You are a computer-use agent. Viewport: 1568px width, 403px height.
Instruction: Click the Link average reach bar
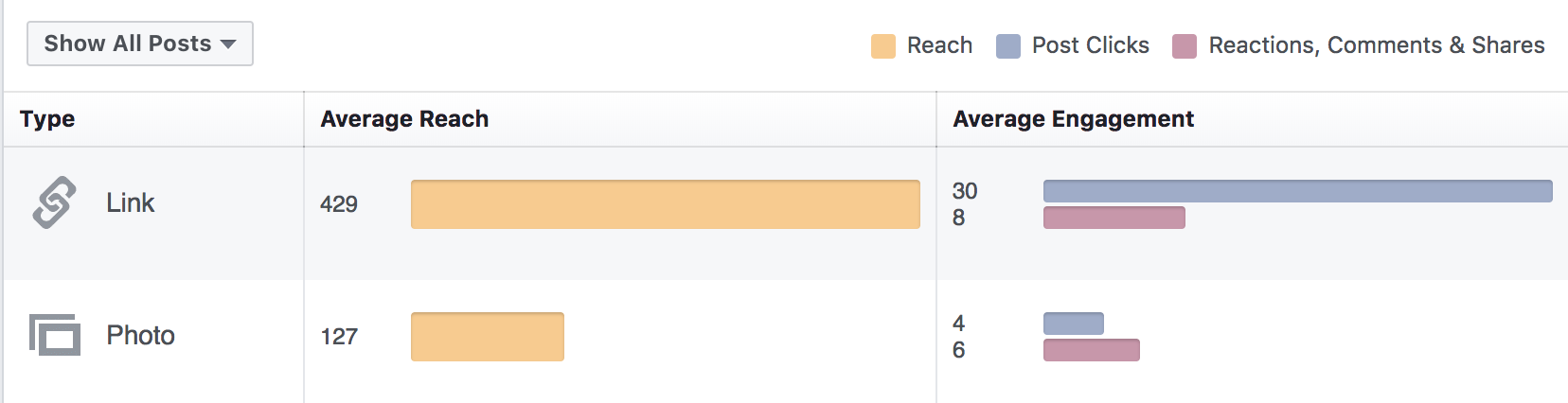point(666,204)
